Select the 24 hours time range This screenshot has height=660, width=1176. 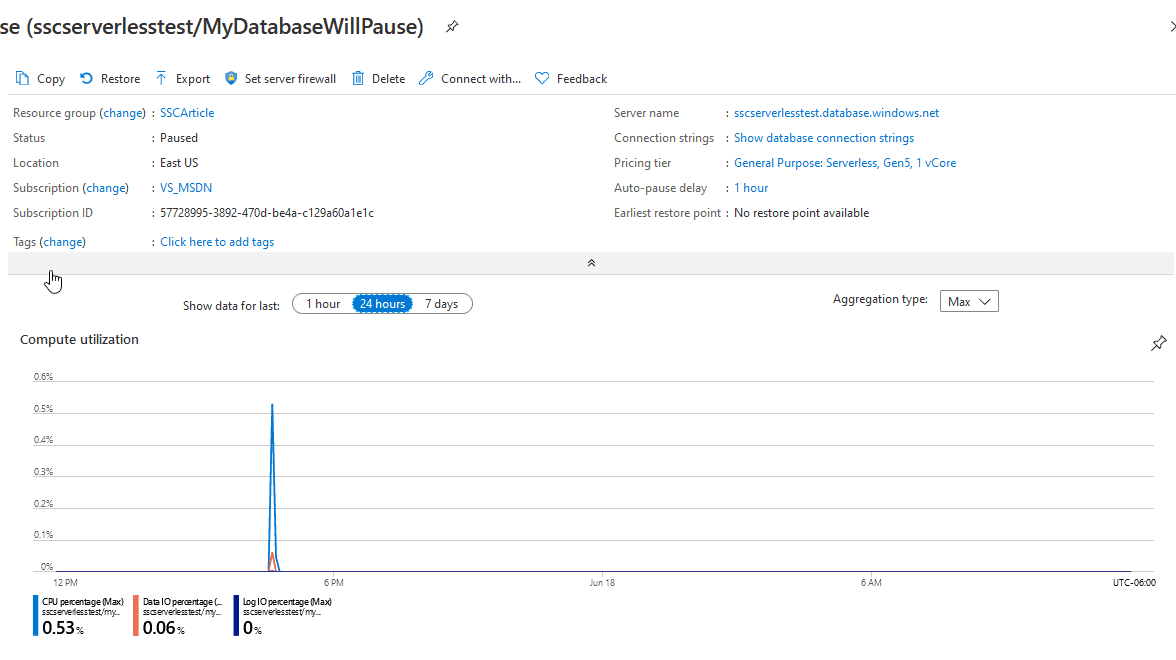(x=383, y=304)
